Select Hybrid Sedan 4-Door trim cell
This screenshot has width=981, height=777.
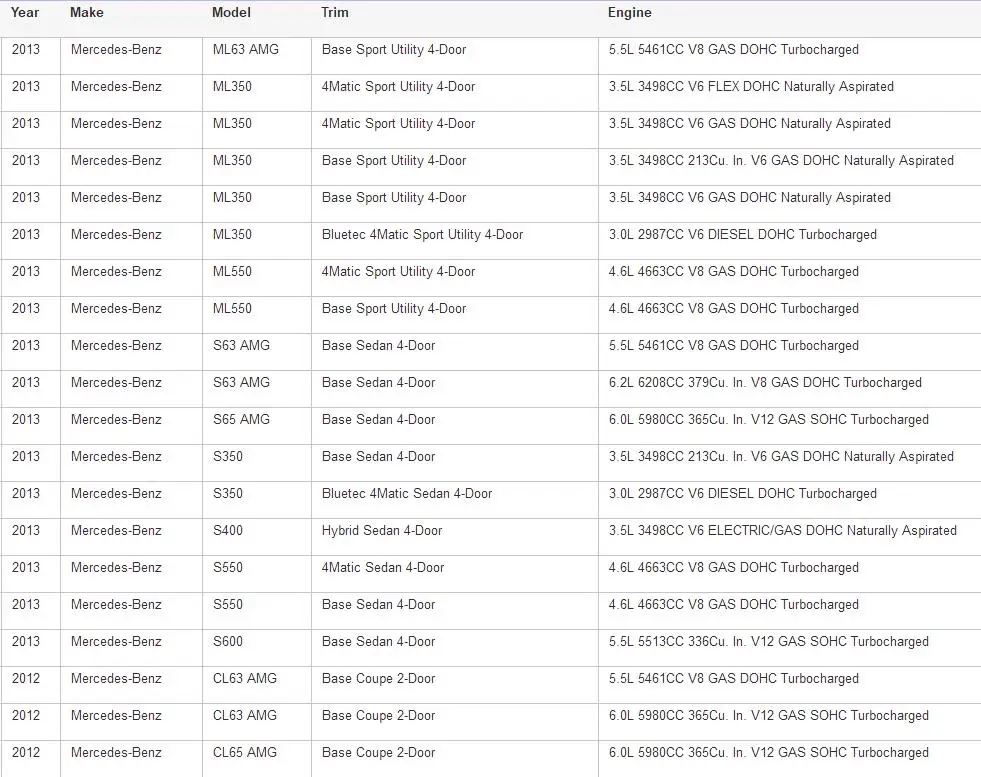[454, 536]
